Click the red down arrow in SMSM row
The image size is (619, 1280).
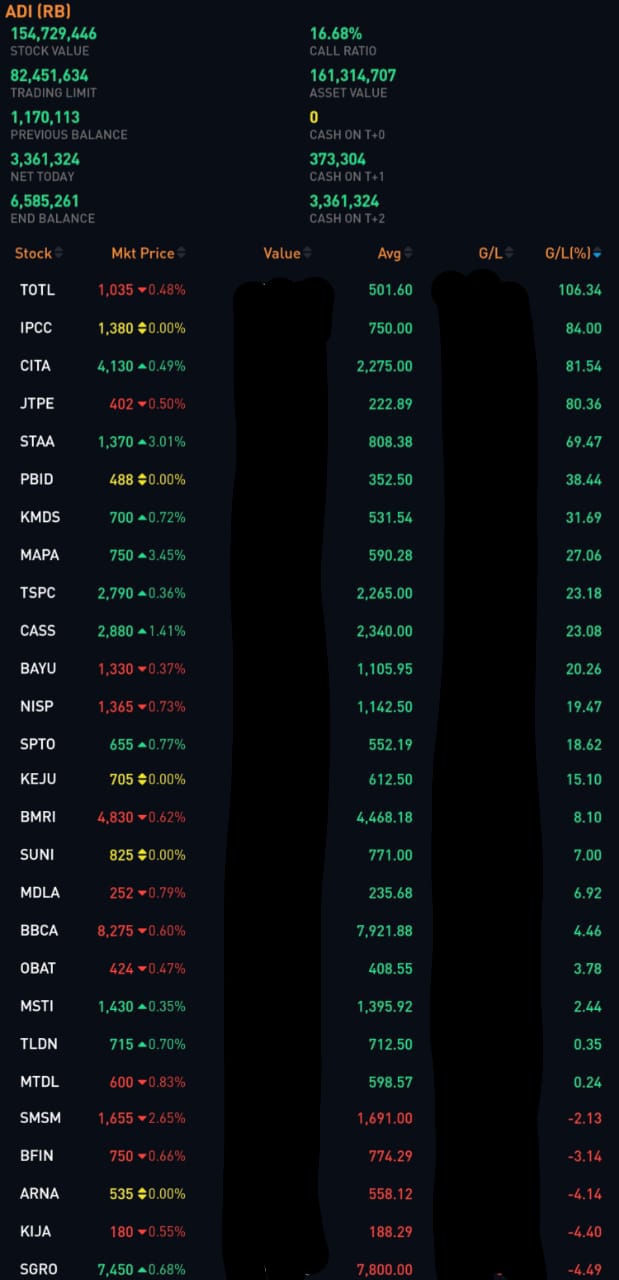click(x=142, y=1118)
